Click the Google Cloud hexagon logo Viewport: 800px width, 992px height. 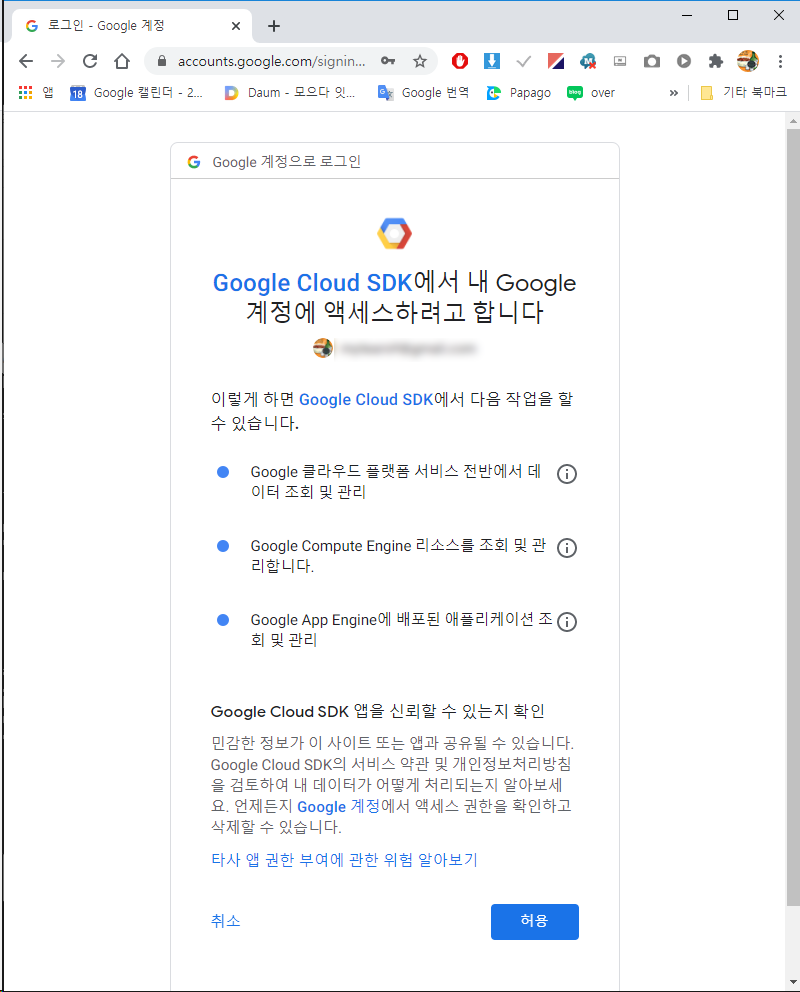coord(395,234)
